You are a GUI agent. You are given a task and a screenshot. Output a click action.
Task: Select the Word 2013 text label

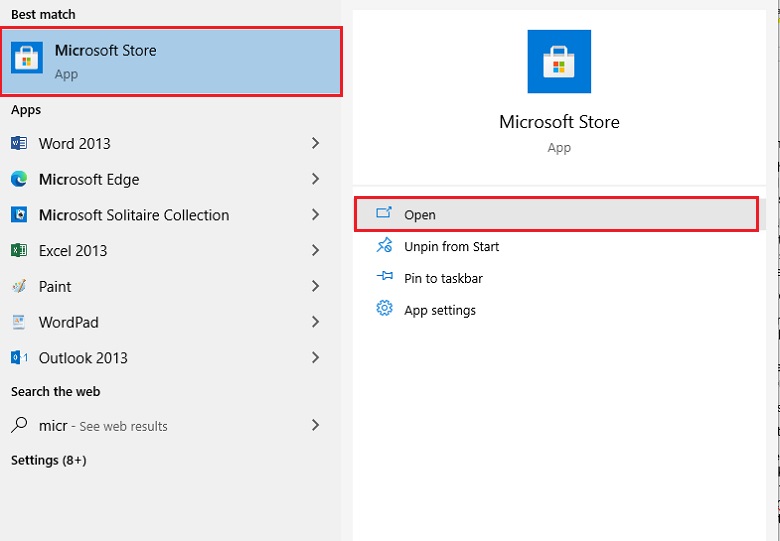(75, 144)
